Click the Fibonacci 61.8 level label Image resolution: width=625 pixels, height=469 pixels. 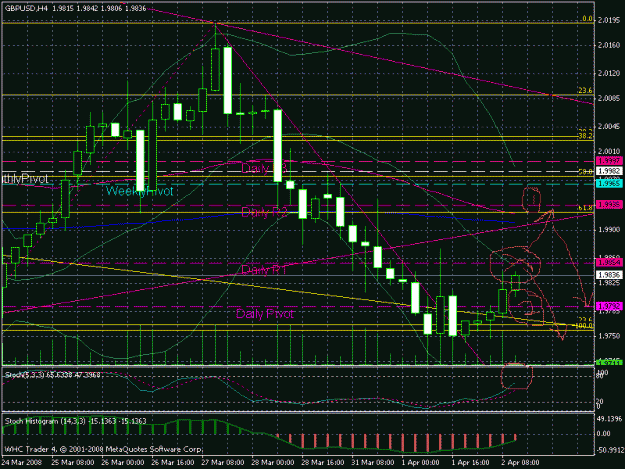(x=585, y=208)
